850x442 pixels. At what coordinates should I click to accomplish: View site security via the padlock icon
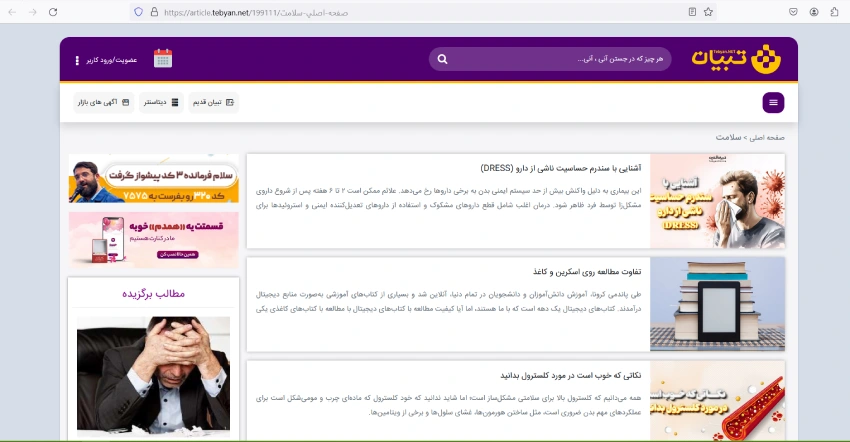click(154, 12)
